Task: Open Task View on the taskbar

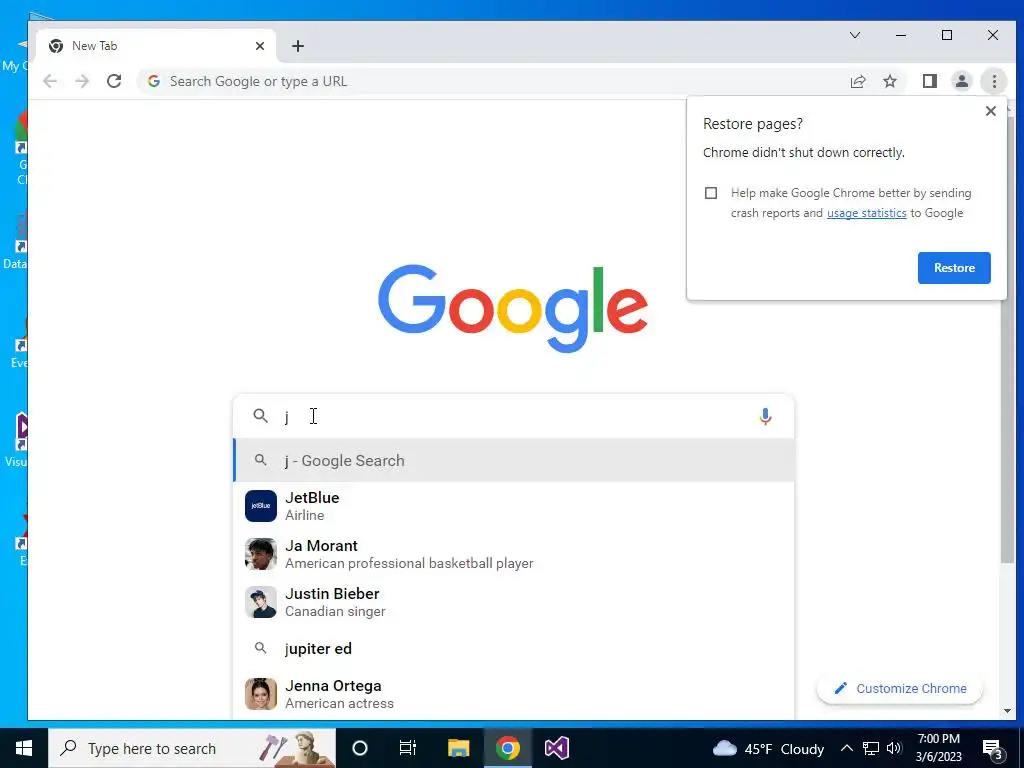Action: point(408,748)
